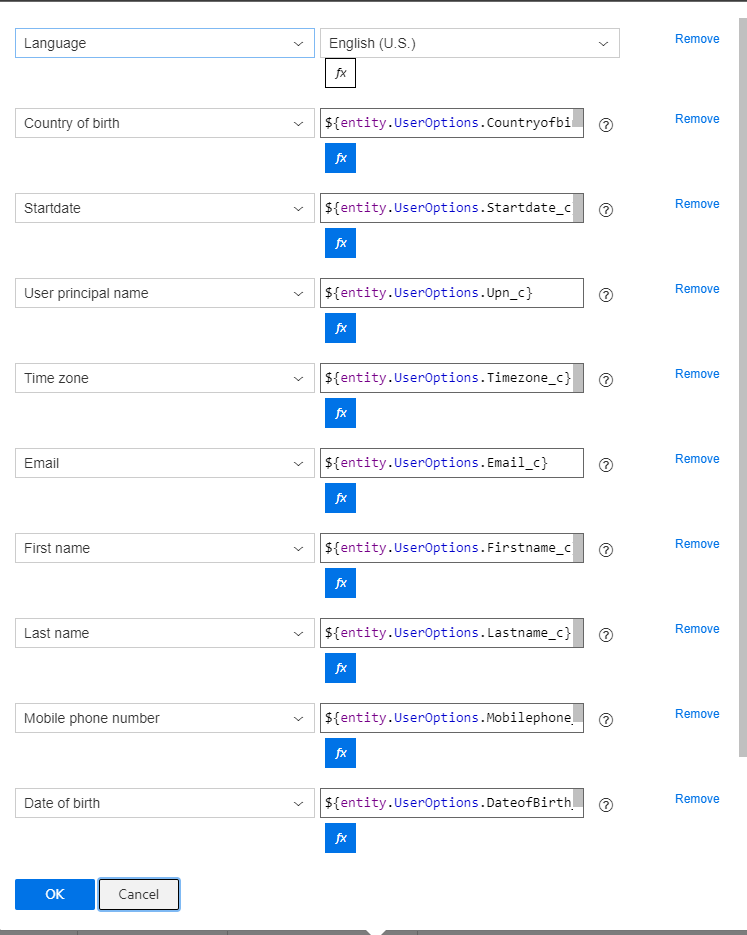
Task: Open help for the Last name mapping
Action: pos(605,634)
